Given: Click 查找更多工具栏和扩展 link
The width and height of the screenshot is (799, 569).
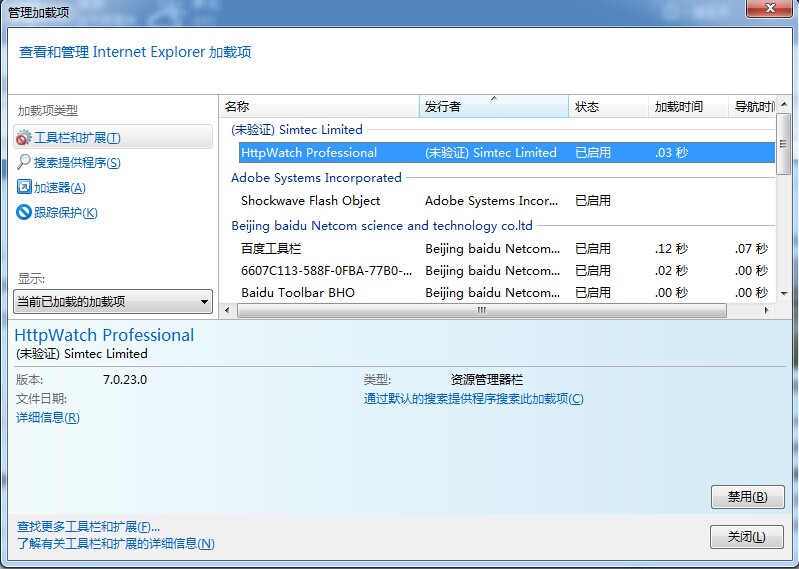Looking at the screenshot, I should pos(88,527).
